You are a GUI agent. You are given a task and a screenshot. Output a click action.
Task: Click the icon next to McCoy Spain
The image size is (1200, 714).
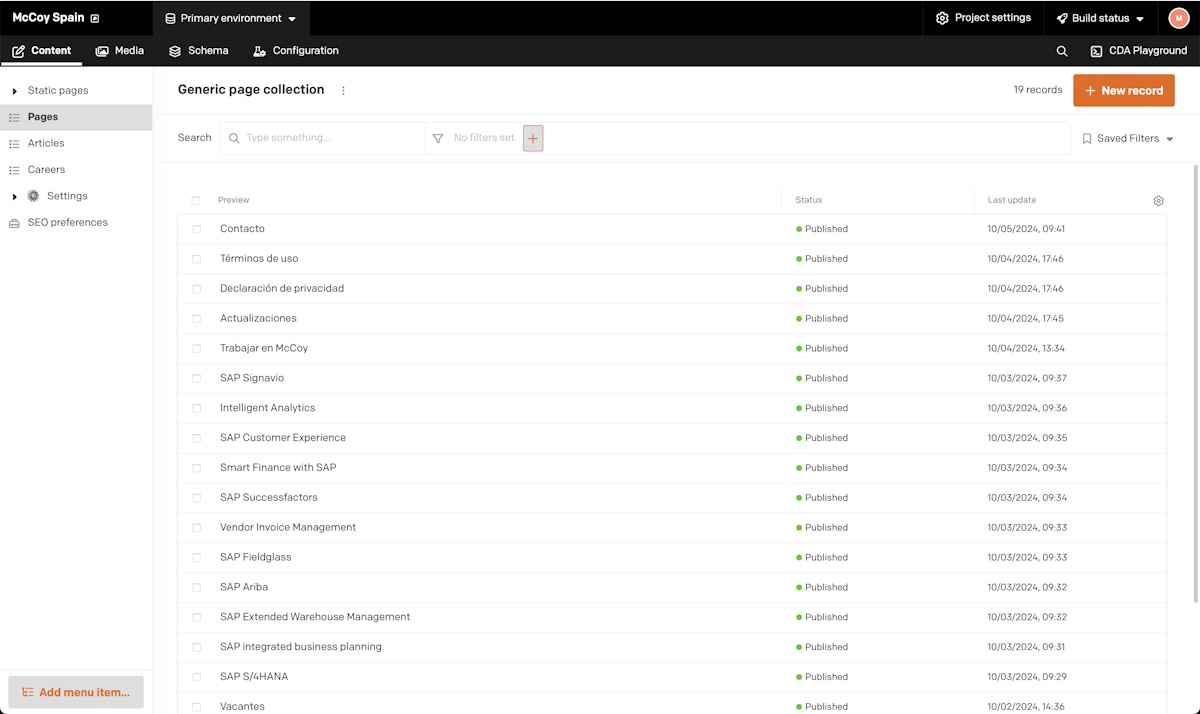tap(95, 19)
